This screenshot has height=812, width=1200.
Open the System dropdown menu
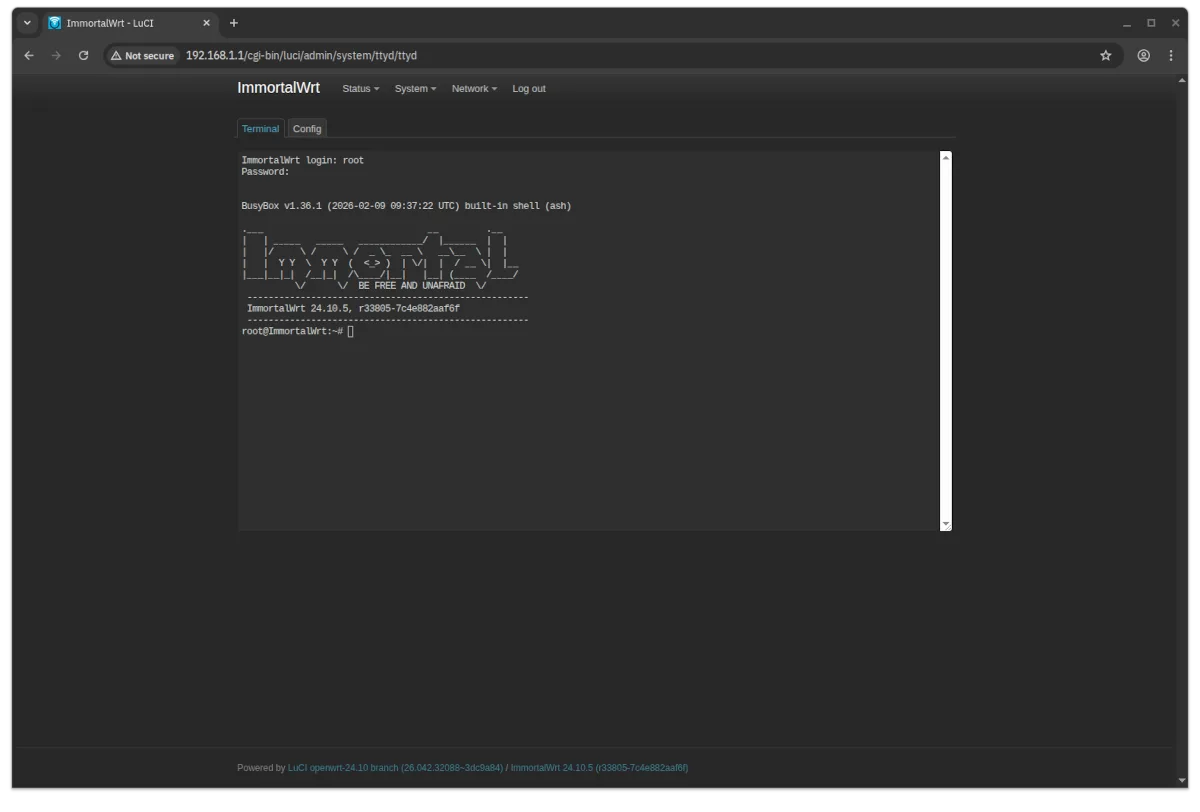(x=415, y=88)
